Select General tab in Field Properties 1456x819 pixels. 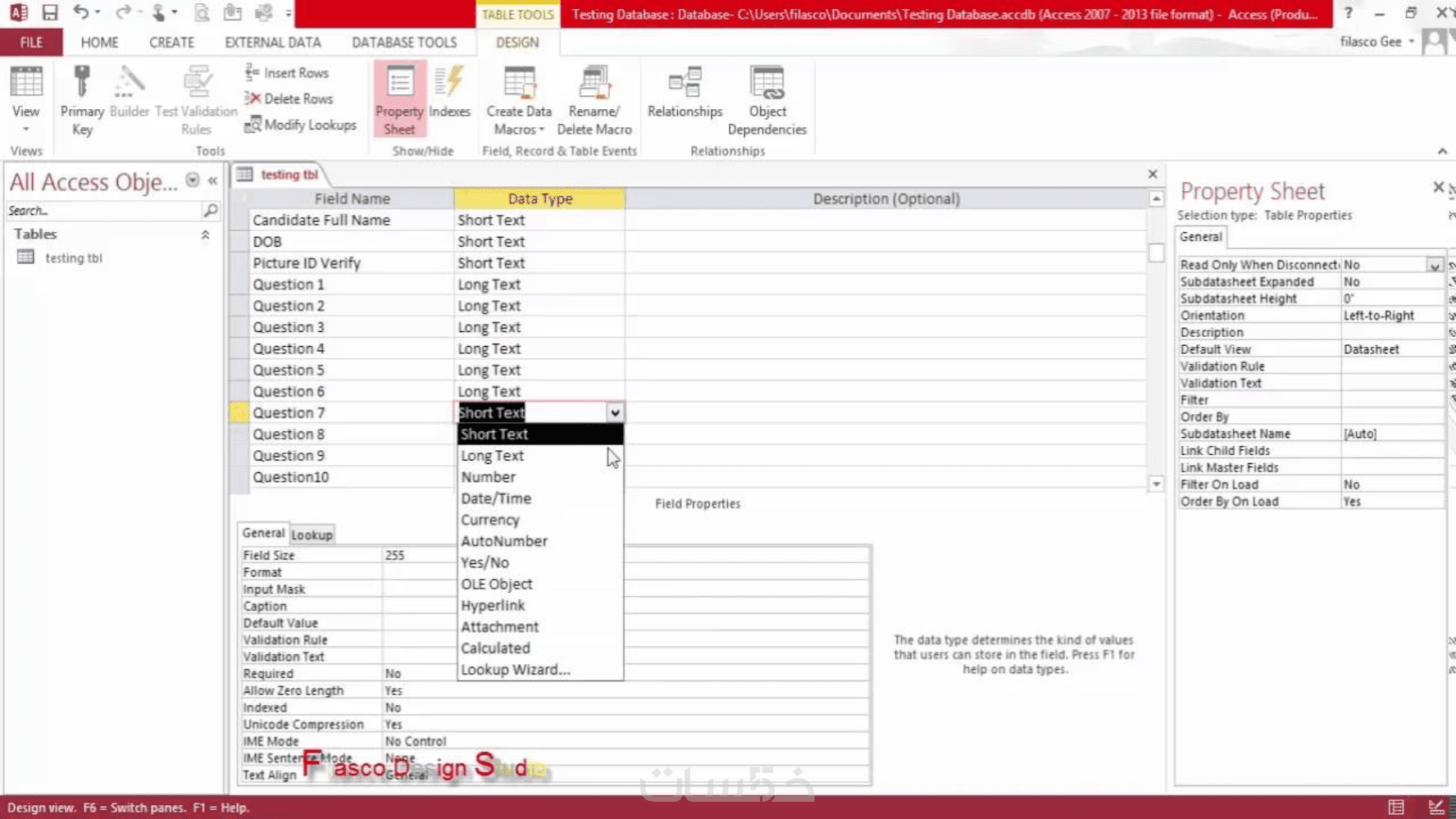point(263,533)
